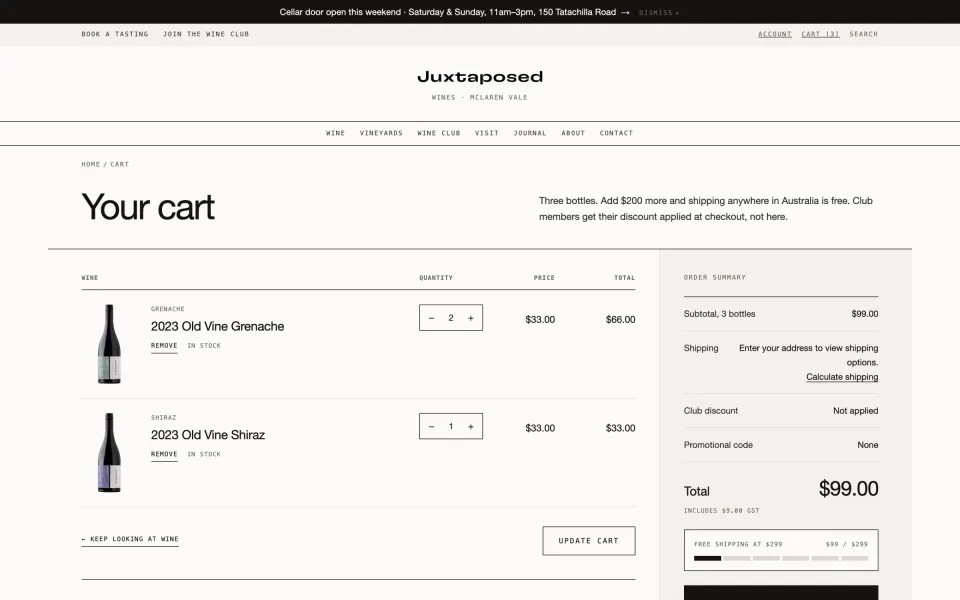Open 2023 Old Vine Shiraz product link
The width and height of the screenshot is (960, 600).
pyautogui.click(x=208, y=435)
